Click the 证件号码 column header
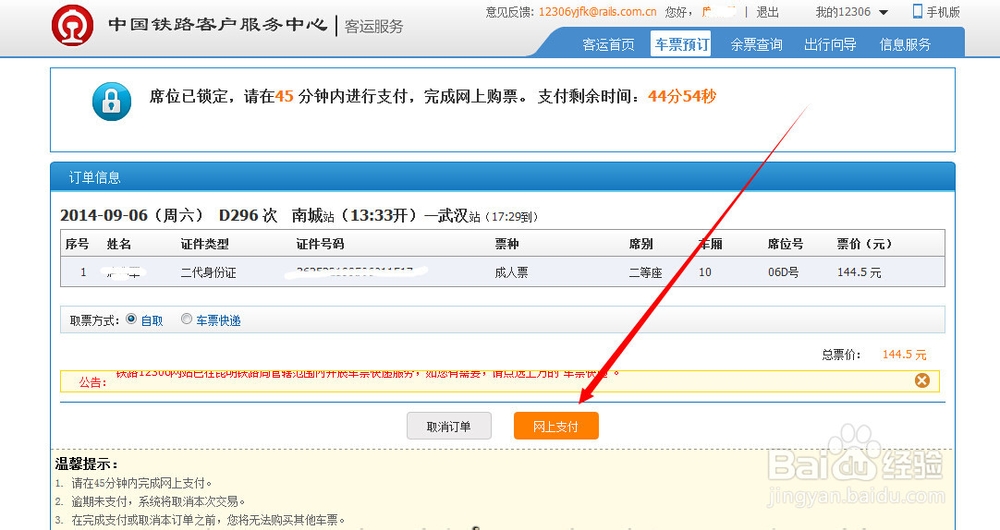 [320, 244]
